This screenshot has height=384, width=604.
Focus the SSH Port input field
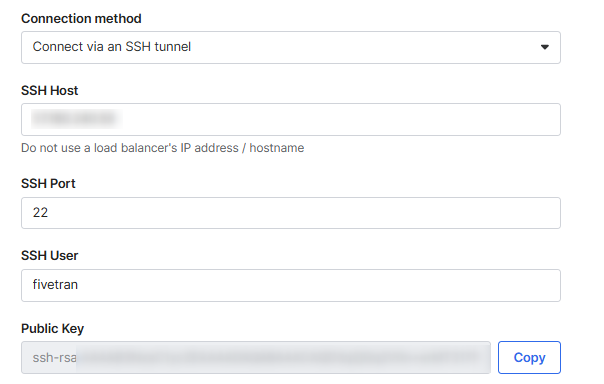[291, 213]
